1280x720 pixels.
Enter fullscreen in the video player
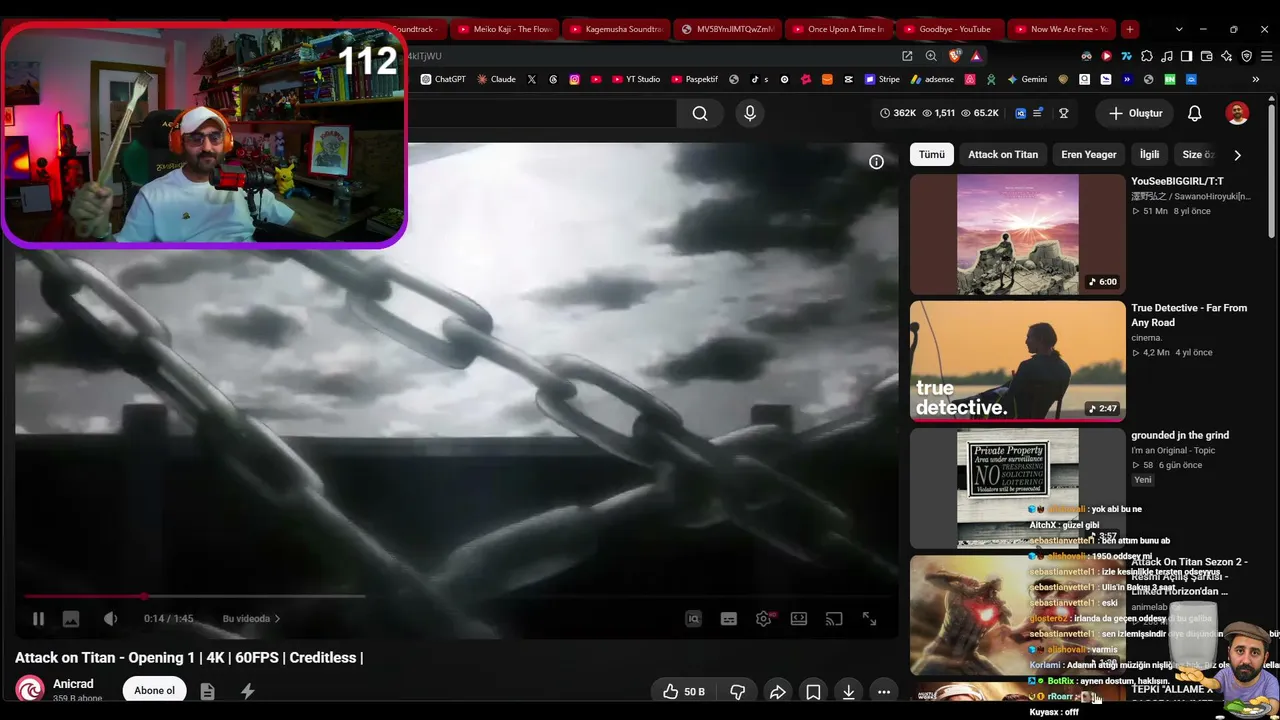tap(869, 619)
